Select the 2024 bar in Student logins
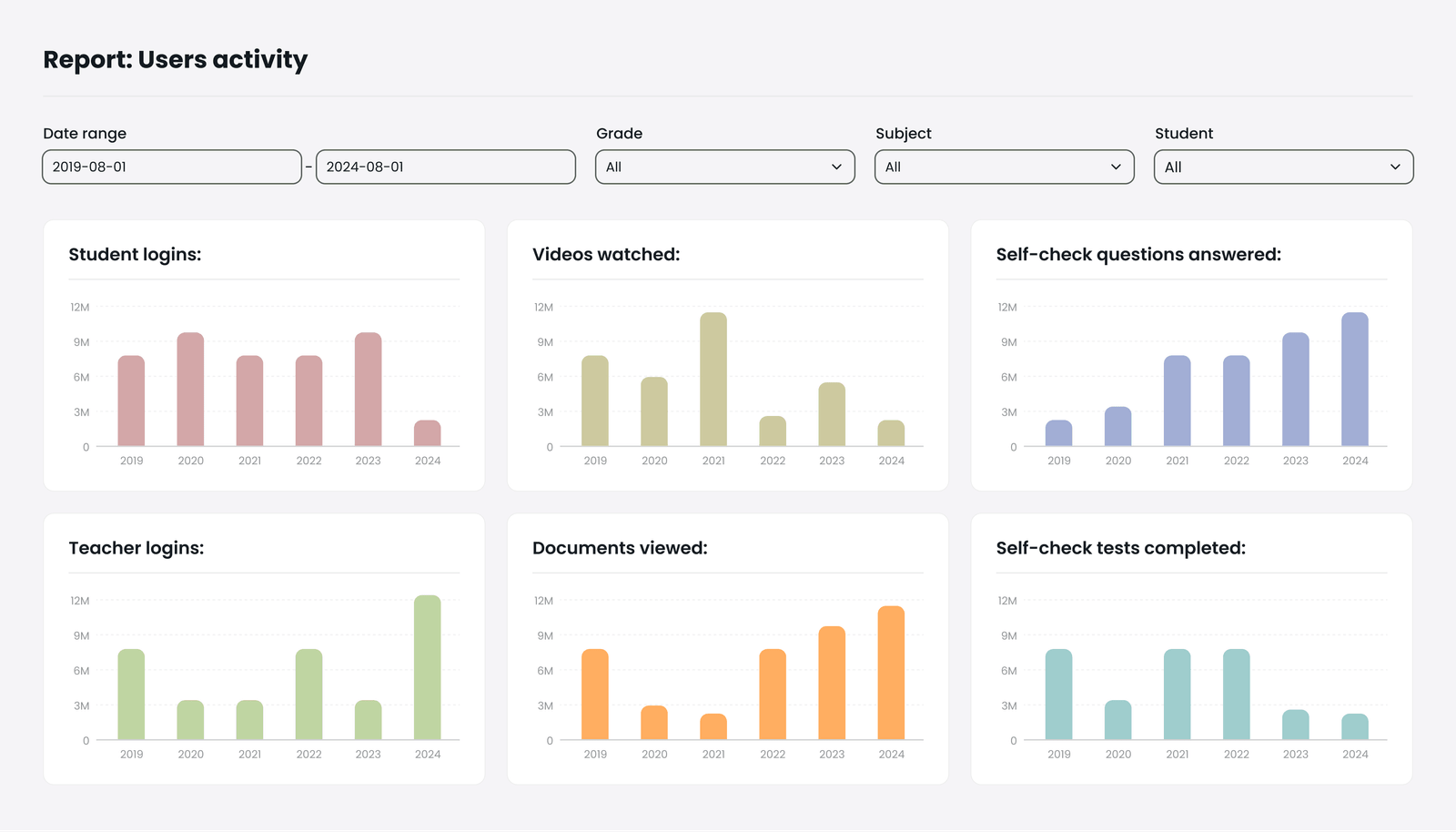Image resolution: width=1456 pixels, height=832 pixels. [x=428, y=433]
